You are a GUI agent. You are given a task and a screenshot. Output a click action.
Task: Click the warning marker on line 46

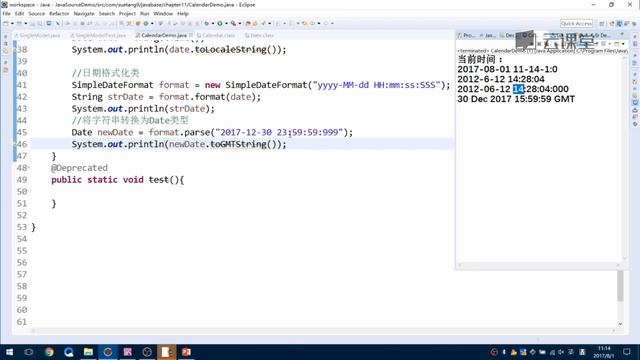[15, 144]
